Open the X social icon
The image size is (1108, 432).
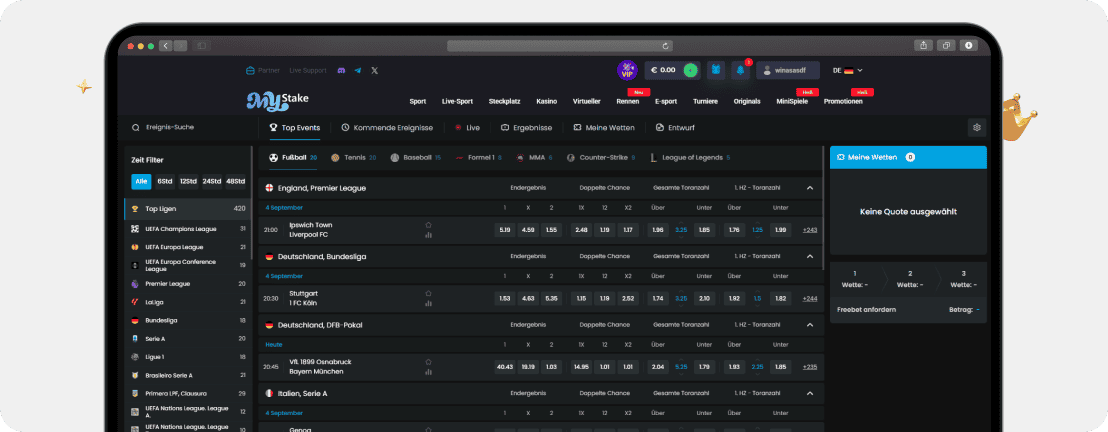pyautogui.click(x=375, y=71)
